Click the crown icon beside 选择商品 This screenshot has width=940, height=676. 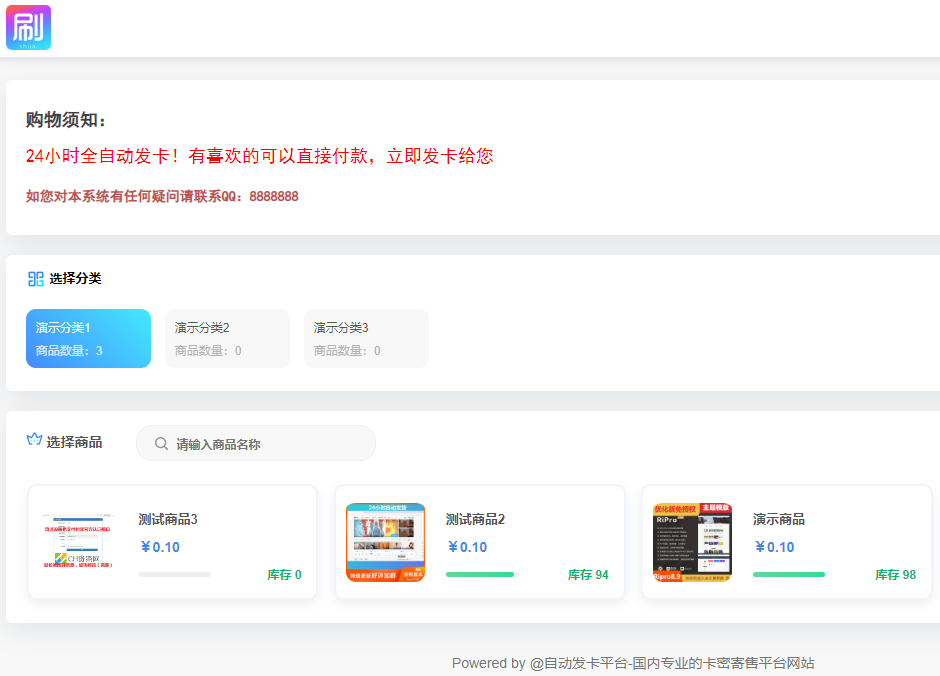point(35,440)
